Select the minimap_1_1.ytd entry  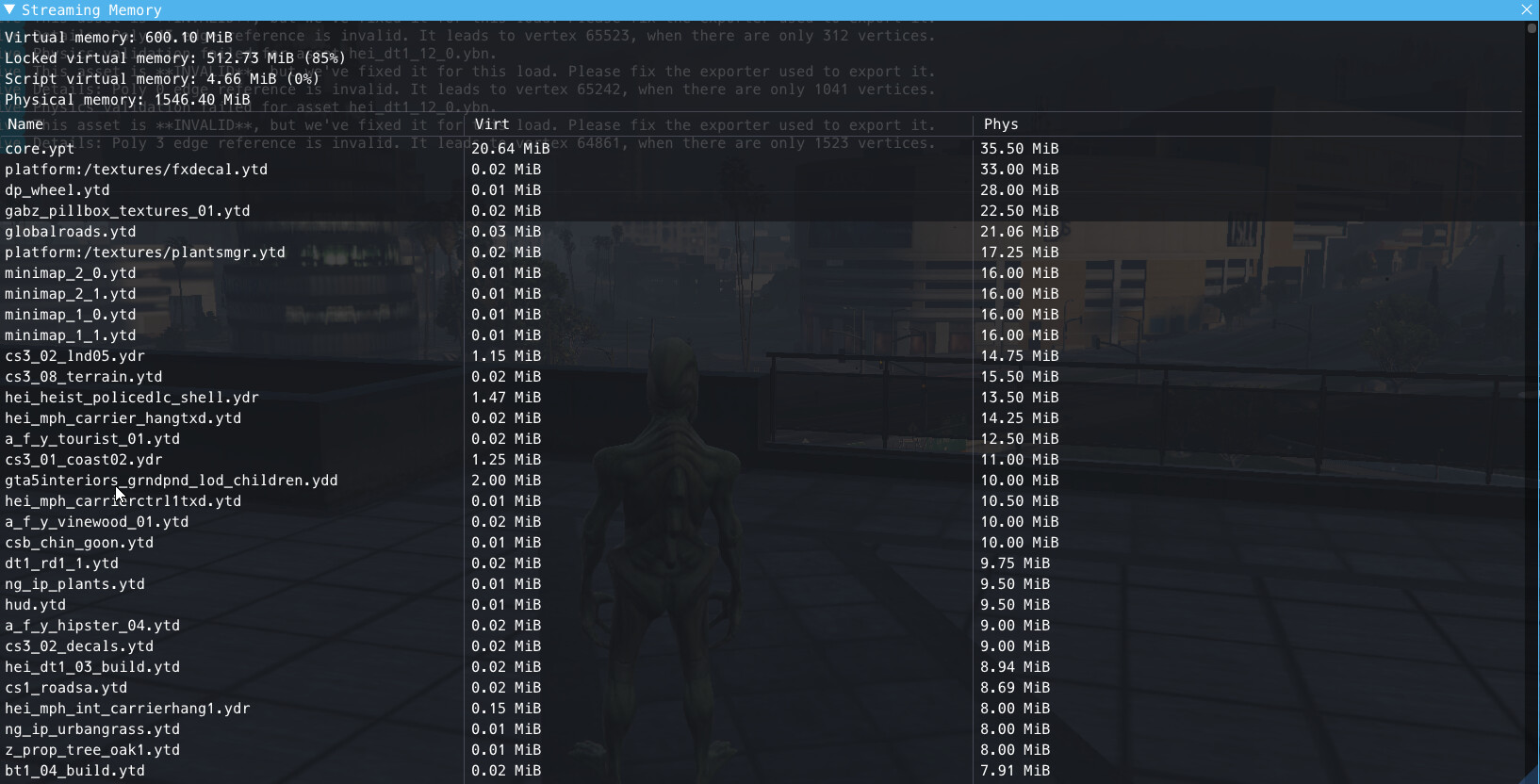coord(71,335)
